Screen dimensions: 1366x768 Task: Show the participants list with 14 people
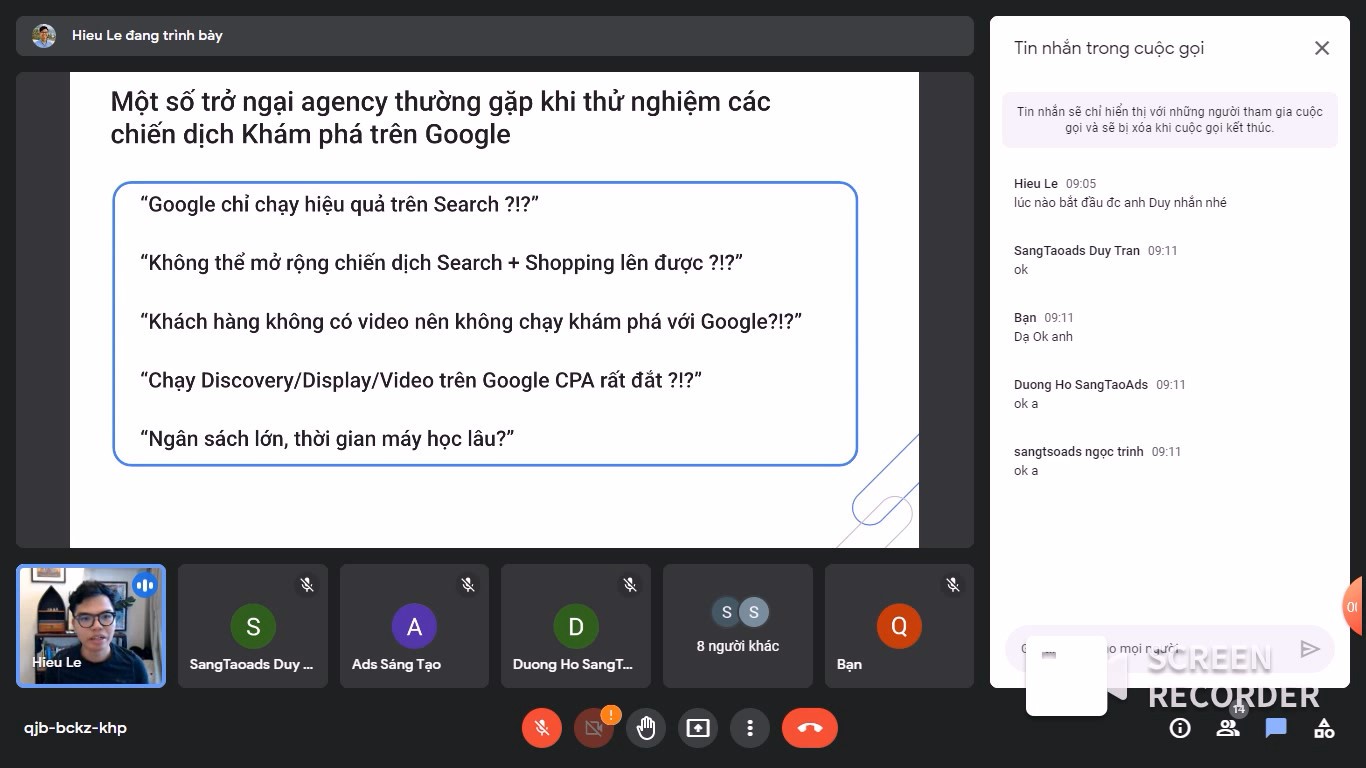(1228, 728)
